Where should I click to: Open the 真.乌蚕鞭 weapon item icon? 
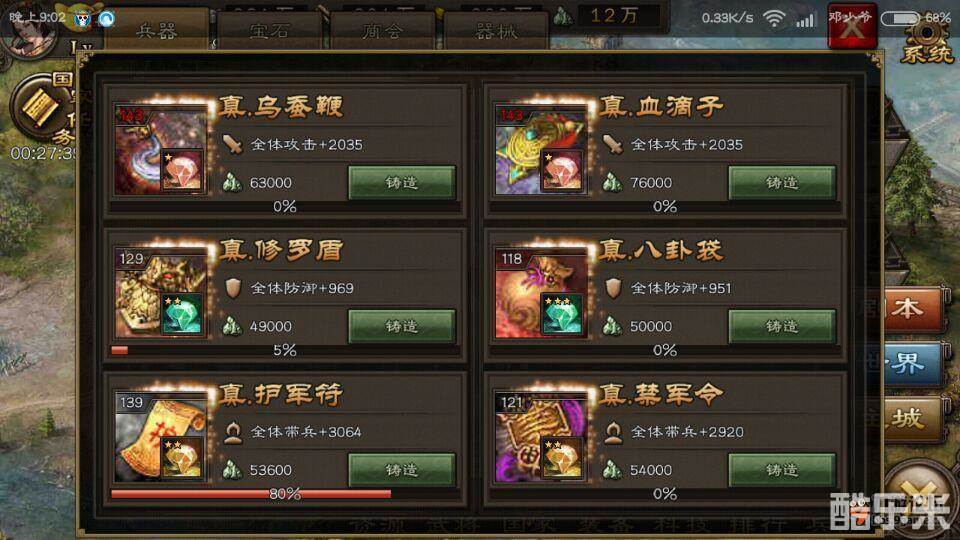[161, 150]
